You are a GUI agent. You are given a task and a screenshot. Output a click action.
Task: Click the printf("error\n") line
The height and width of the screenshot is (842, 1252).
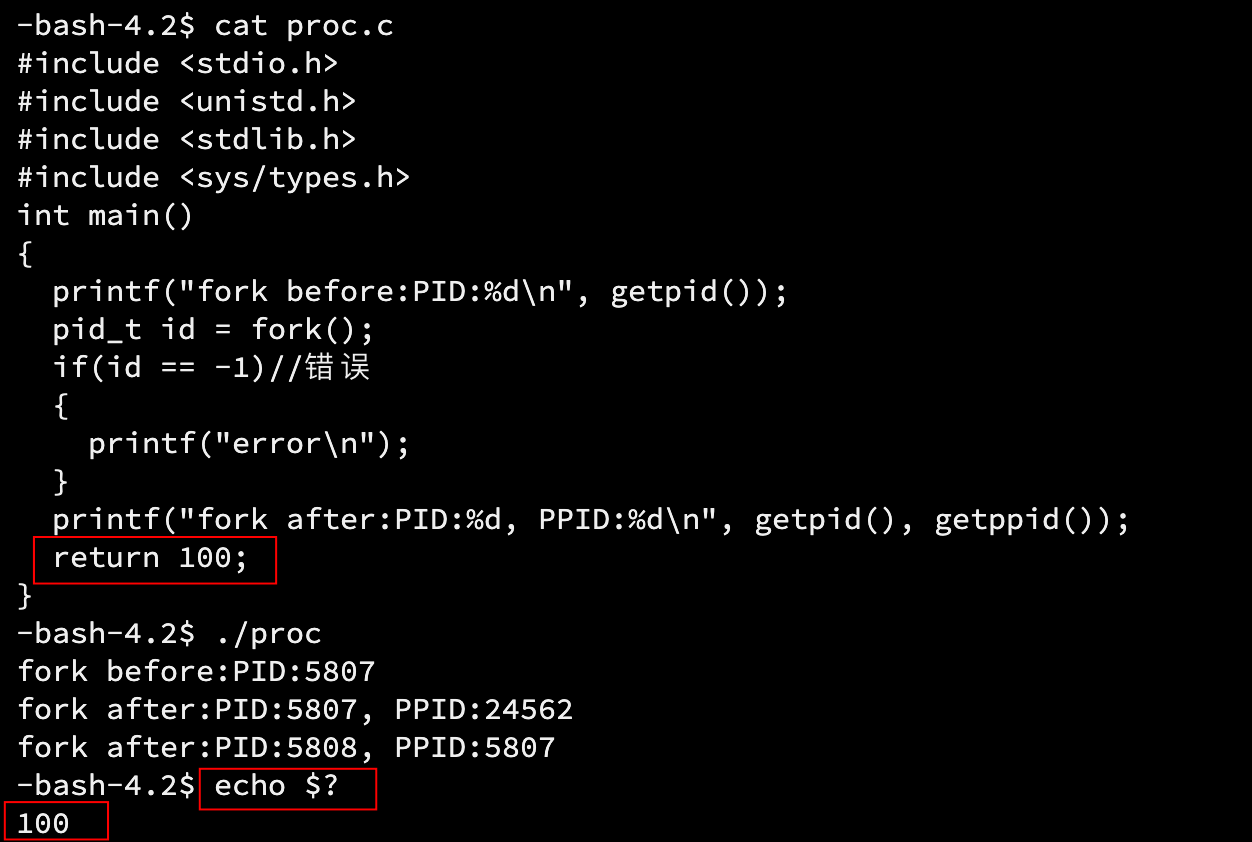tap(249, 444)
